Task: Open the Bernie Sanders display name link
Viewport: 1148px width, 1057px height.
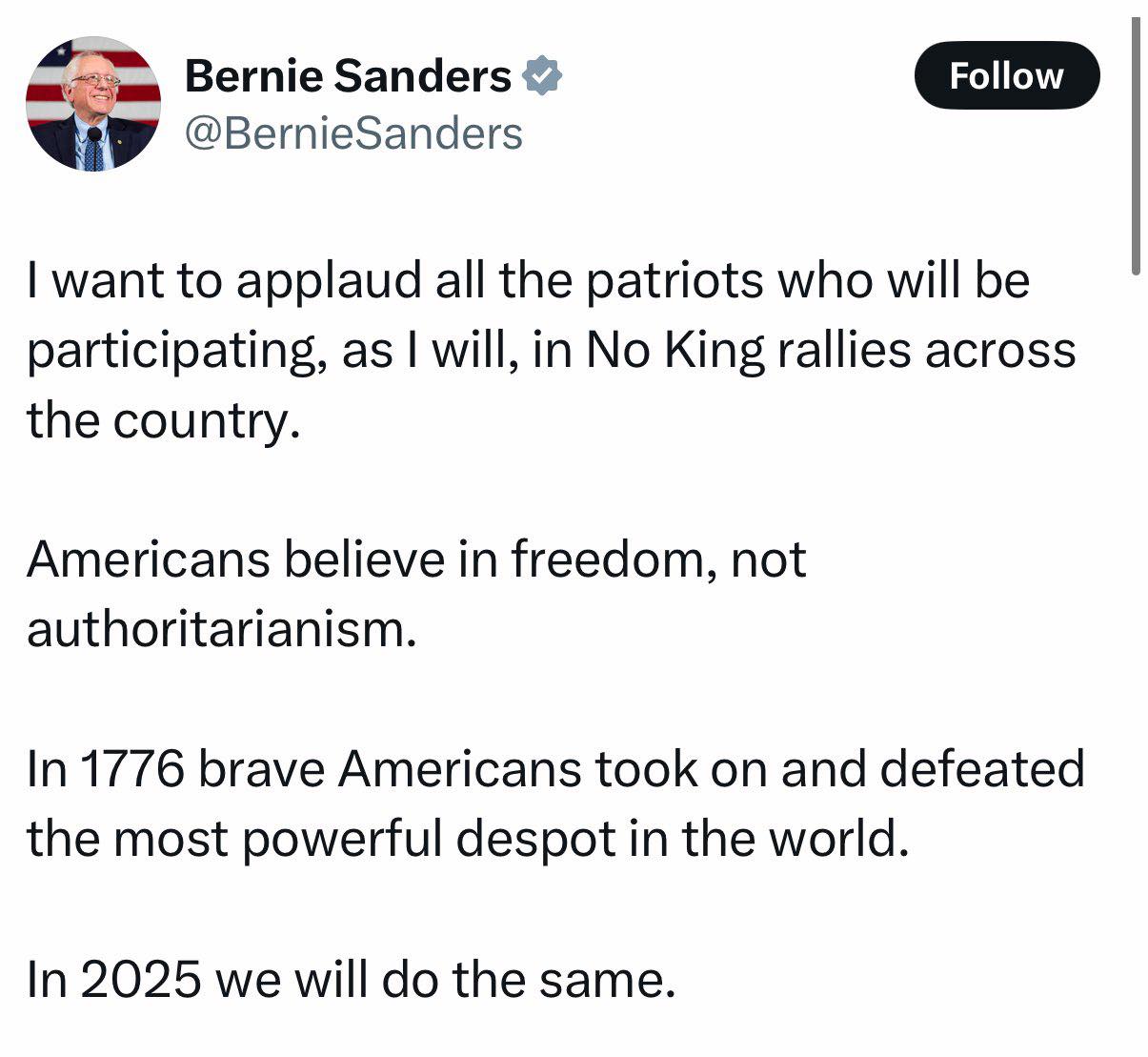Action: tap(348, 75)
